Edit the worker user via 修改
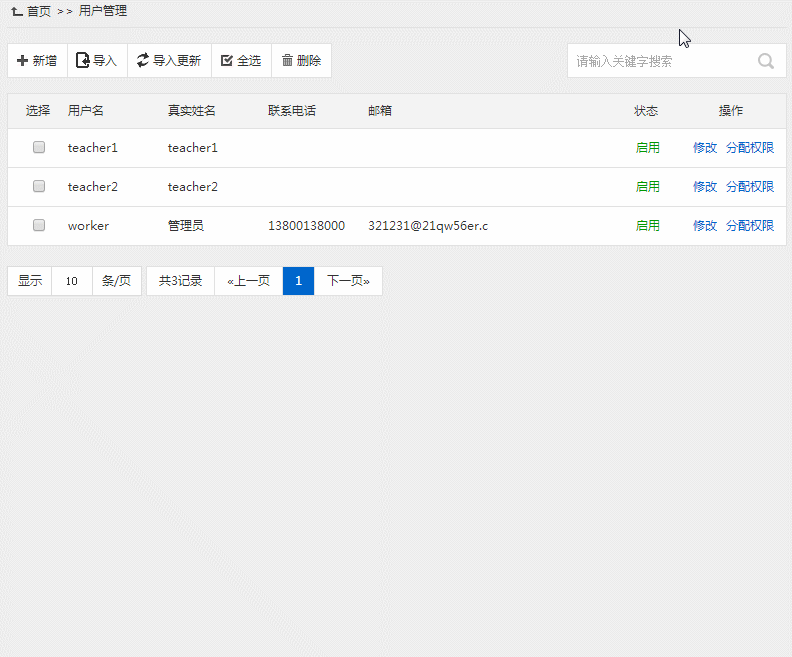 [x=705, y=226]
